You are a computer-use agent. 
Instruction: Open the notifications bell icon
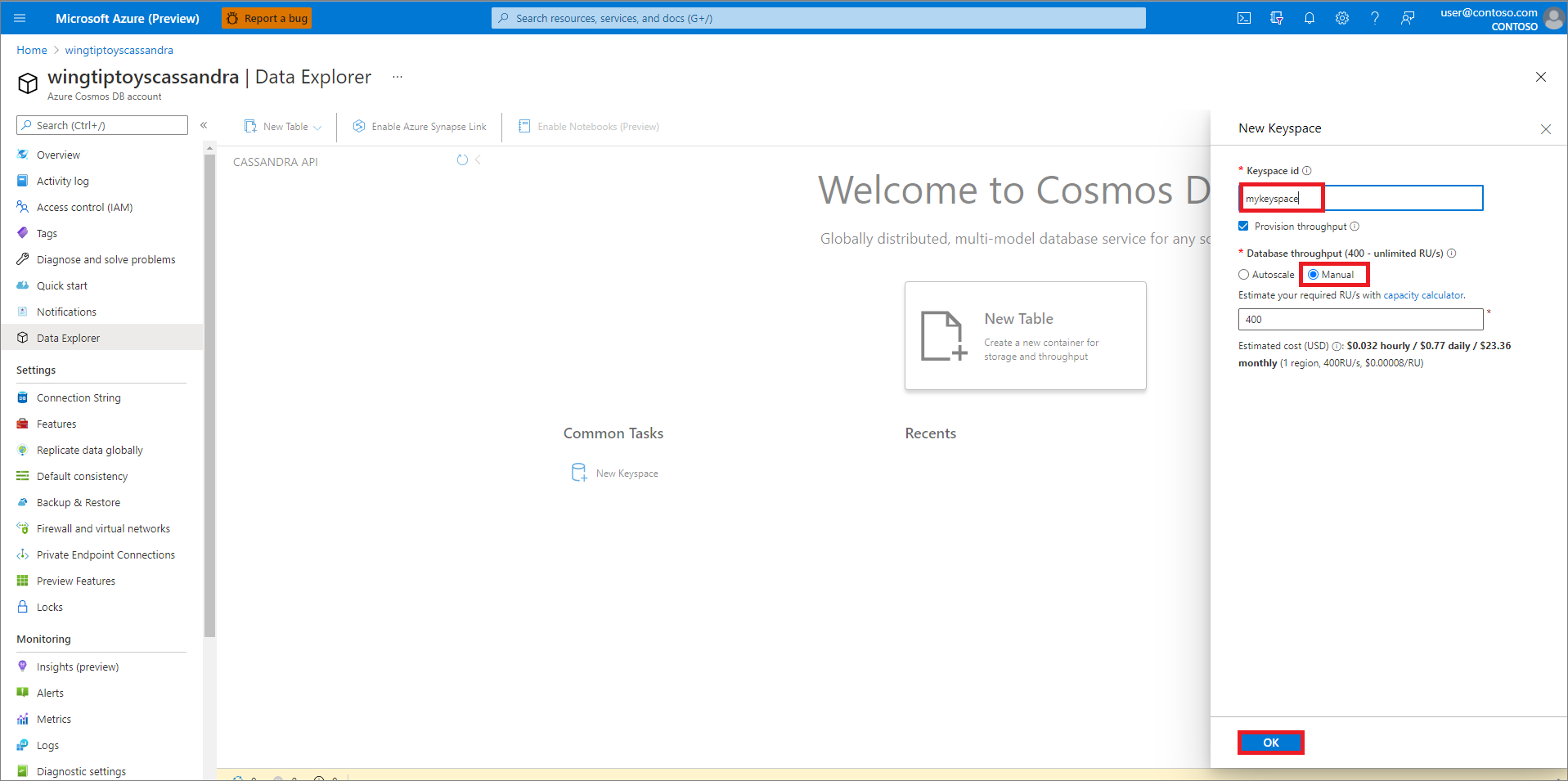click(1309, 17)
